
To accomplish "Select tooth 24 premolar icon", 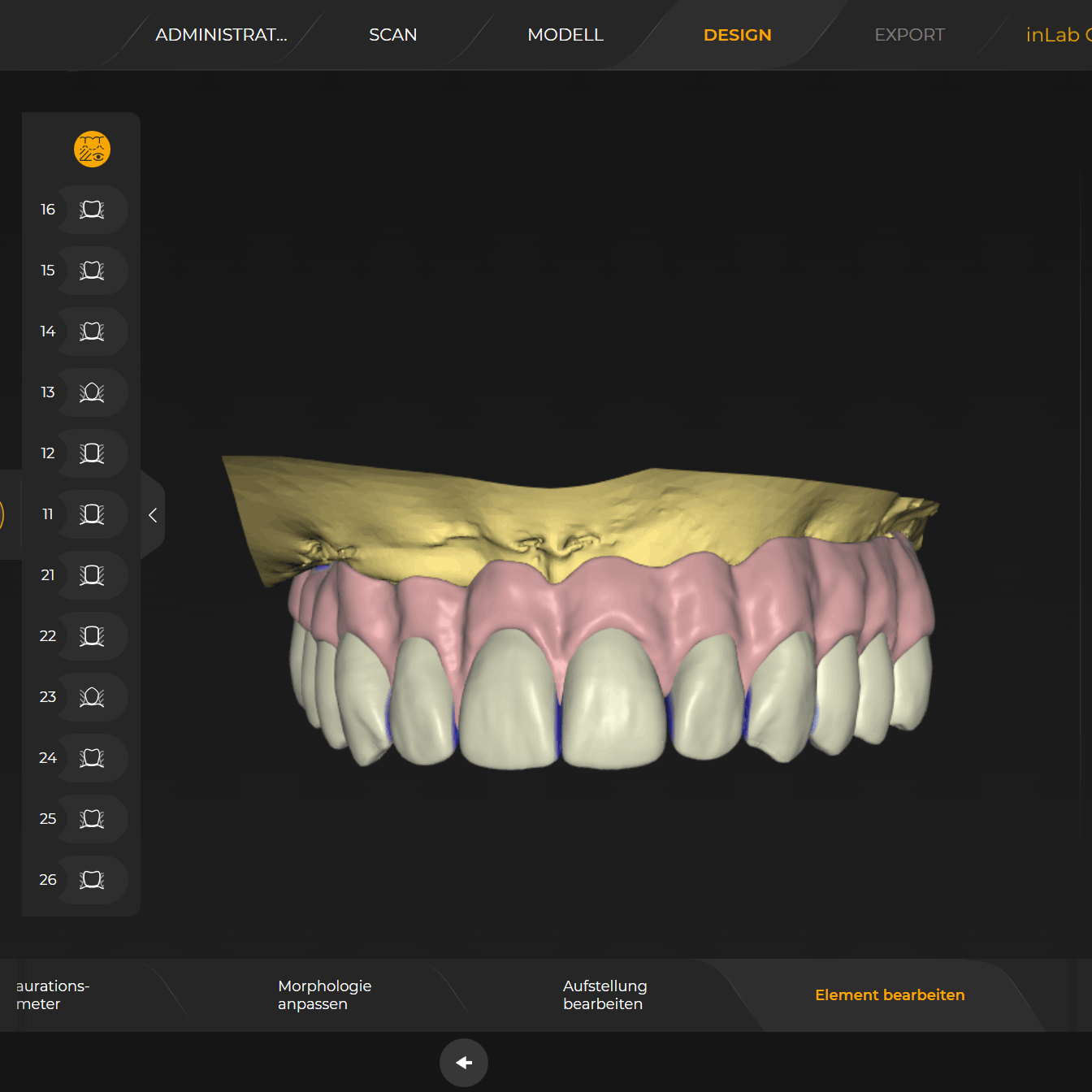I will 92,758.
